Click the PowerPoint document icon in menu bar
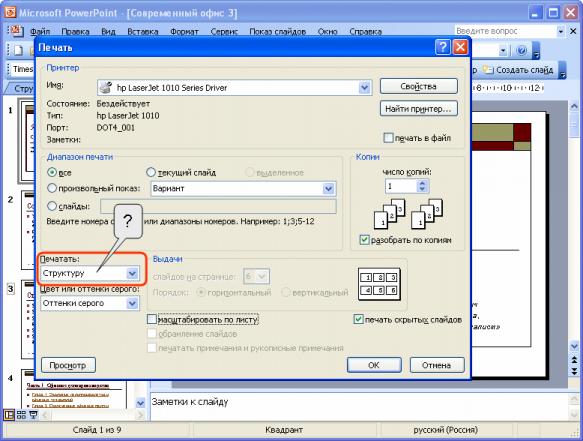The image size is (583, 441). [16, 30]
